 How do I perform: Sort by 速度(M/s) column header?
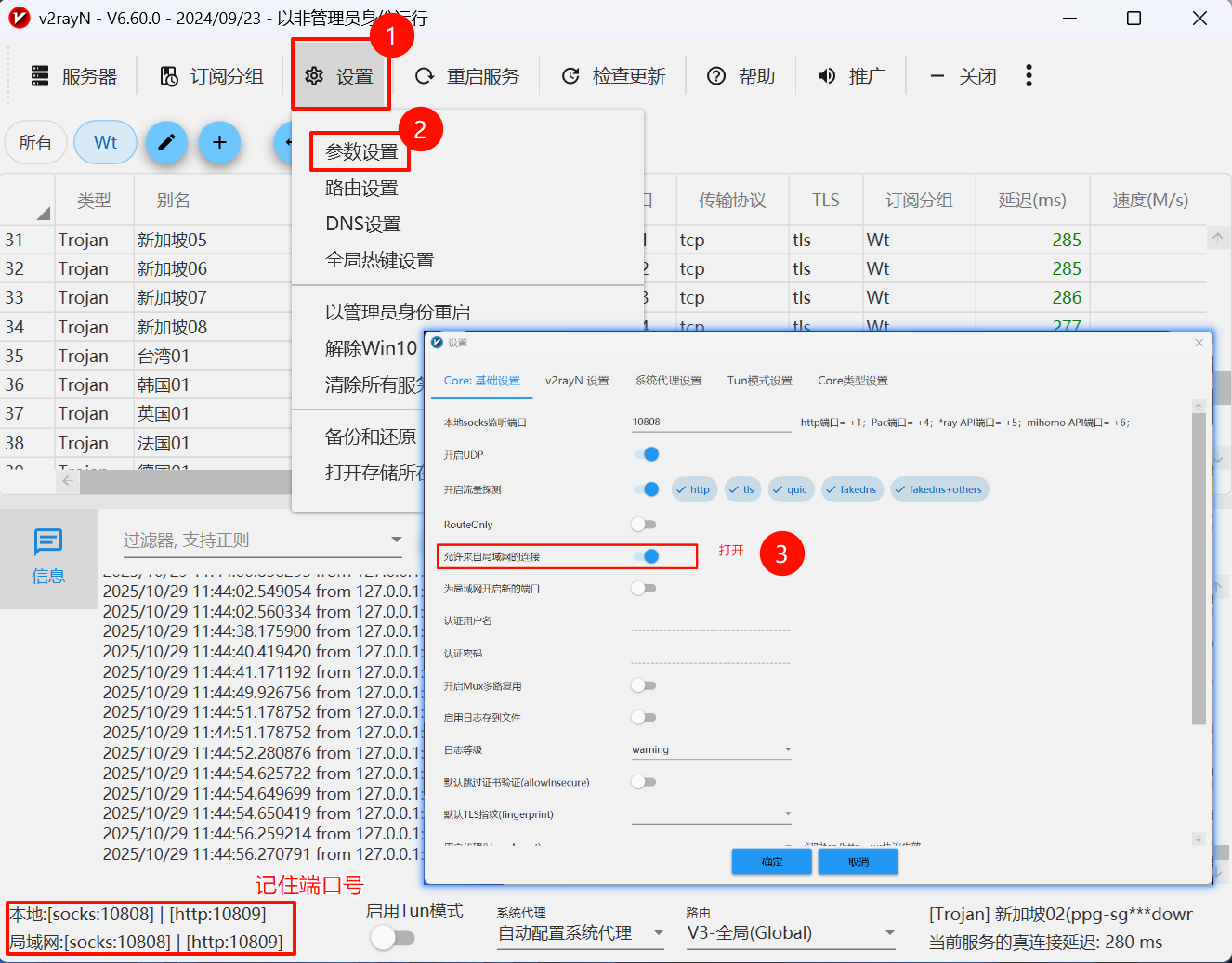[x=1150, y=200]
